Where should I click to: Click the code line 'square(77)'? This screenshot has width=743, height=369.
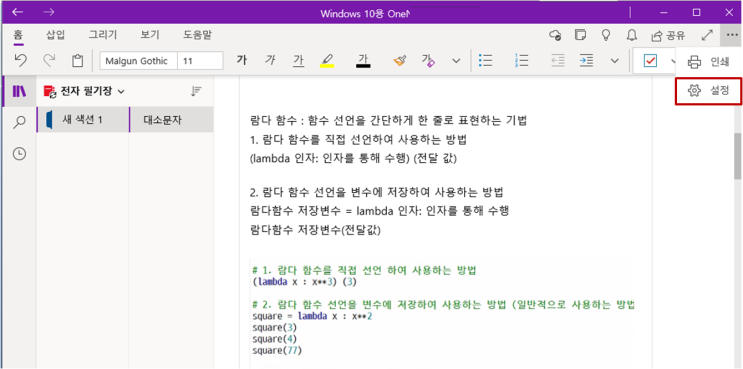pyautogui.click(x=277, y=351)
